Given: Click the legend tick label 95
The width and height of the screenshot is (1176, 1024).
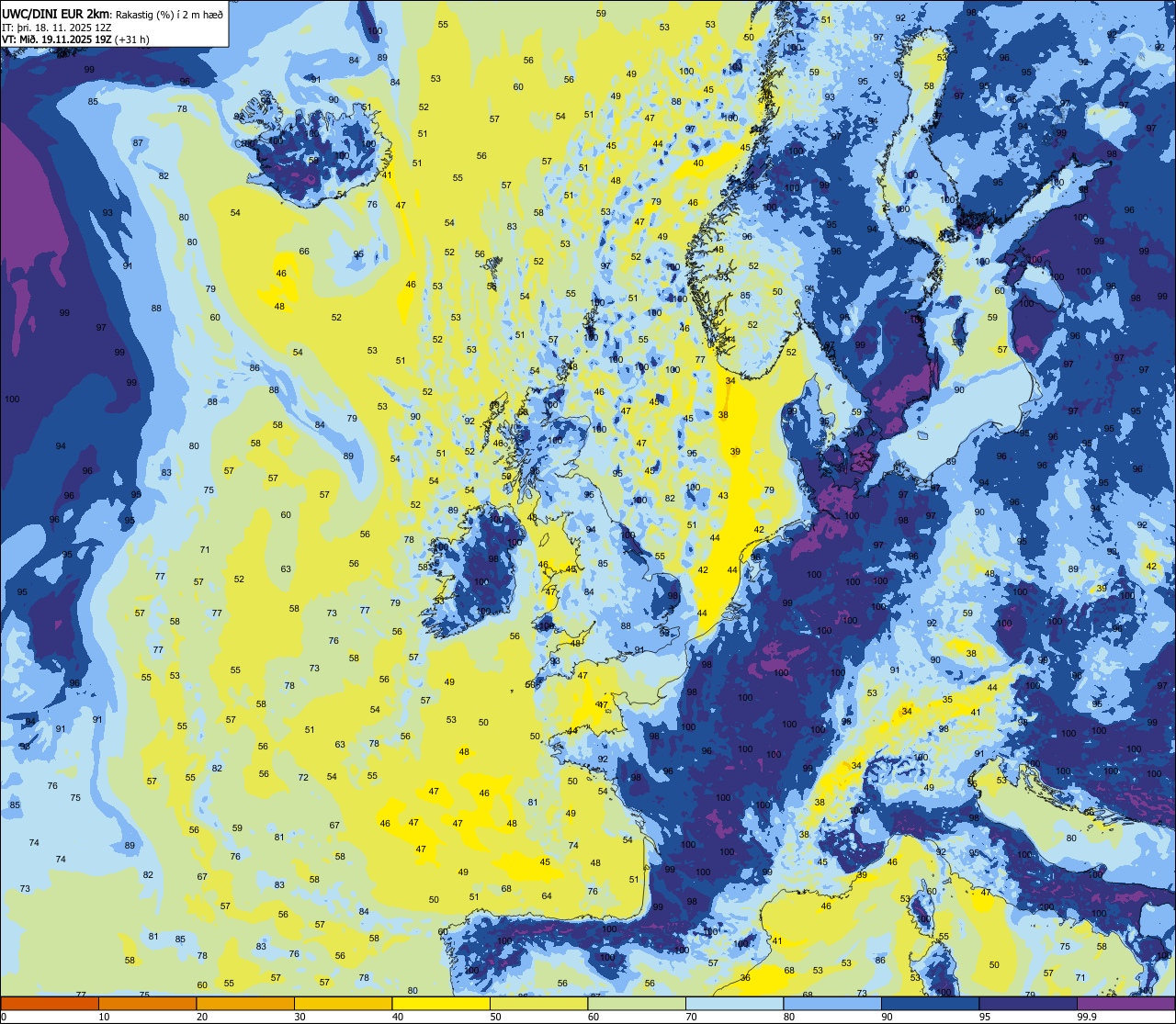Looking at the screenshot, I should [985, 1017].
